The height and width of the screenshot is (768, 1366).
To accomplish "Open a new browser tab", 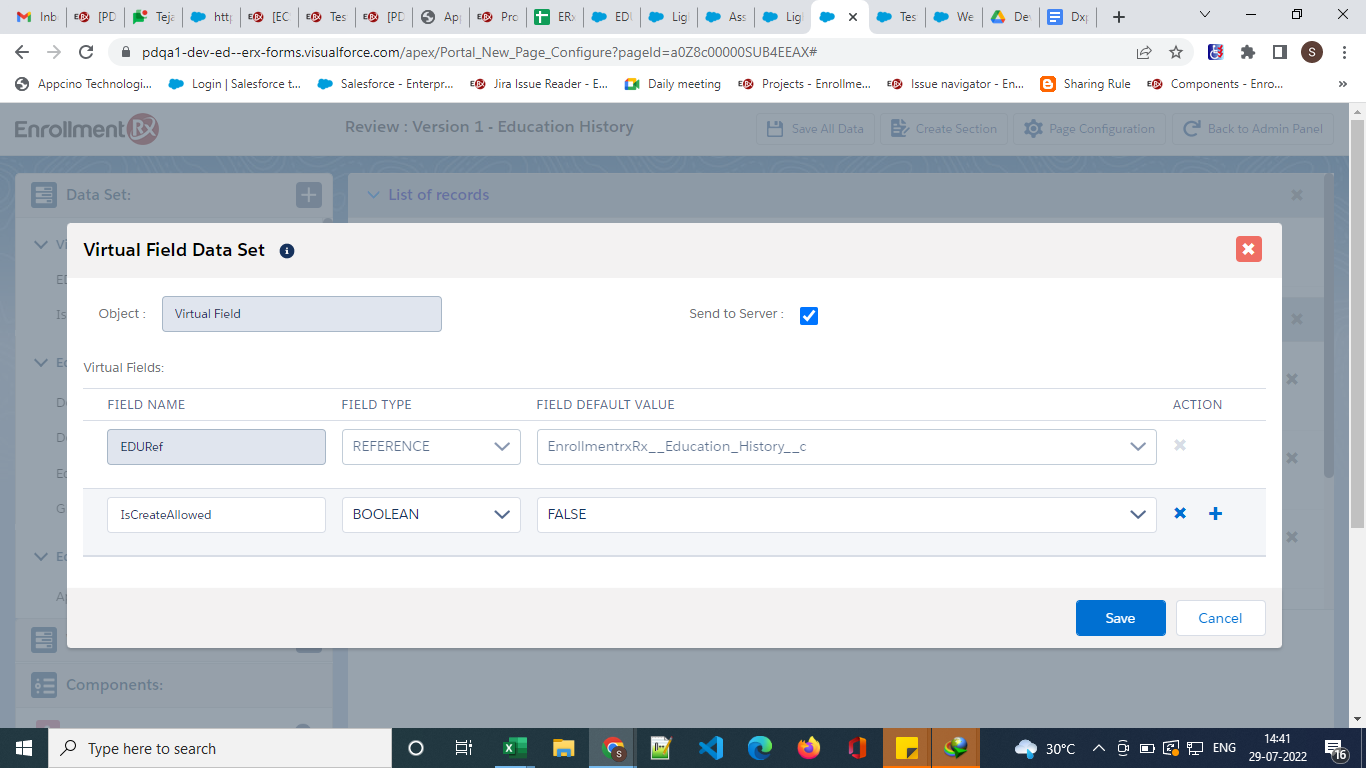I will click(x=1119, y=17).
